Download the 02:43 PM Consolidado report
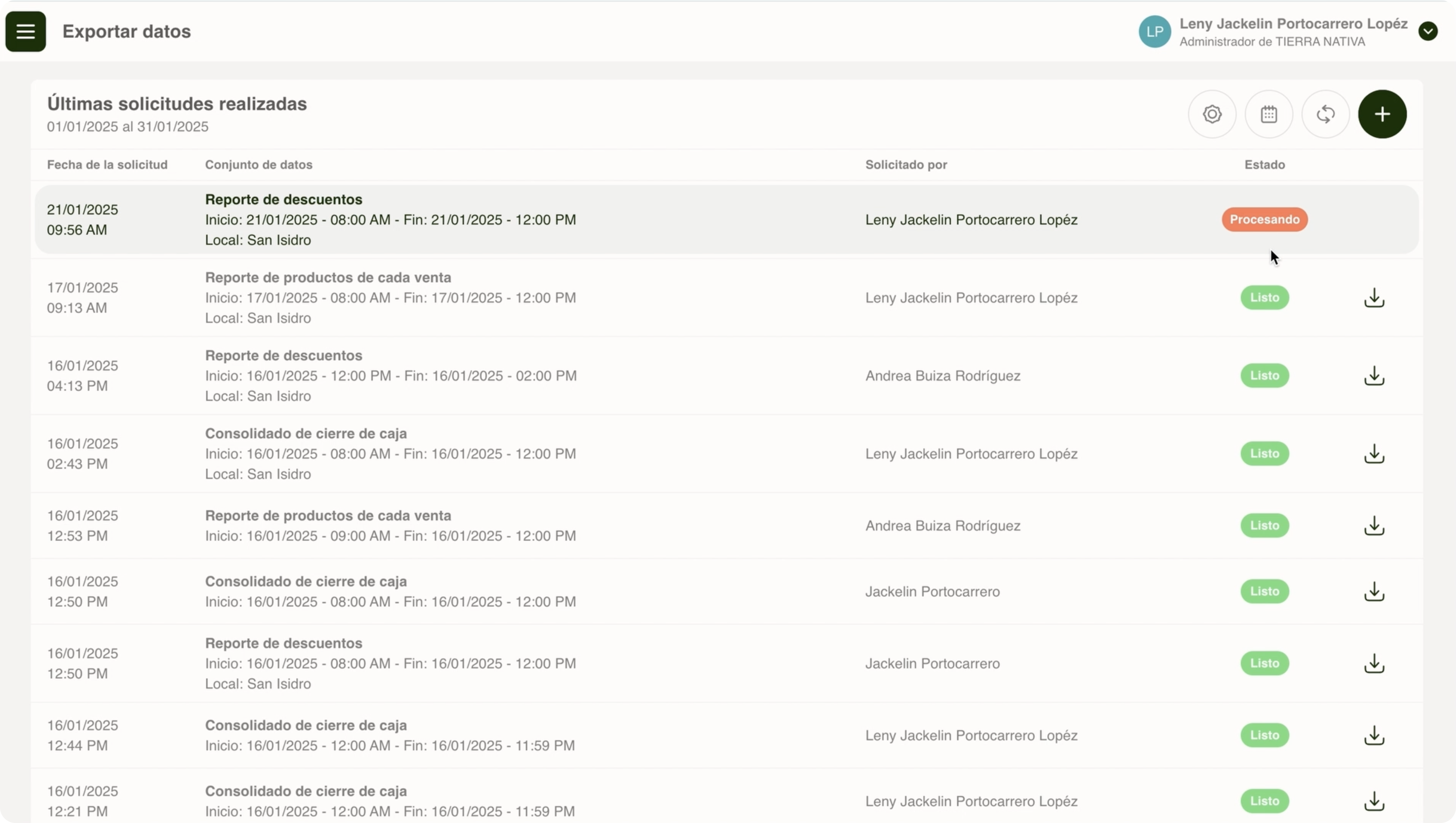Screen dimensions: 1456x823 (1374, 454)
